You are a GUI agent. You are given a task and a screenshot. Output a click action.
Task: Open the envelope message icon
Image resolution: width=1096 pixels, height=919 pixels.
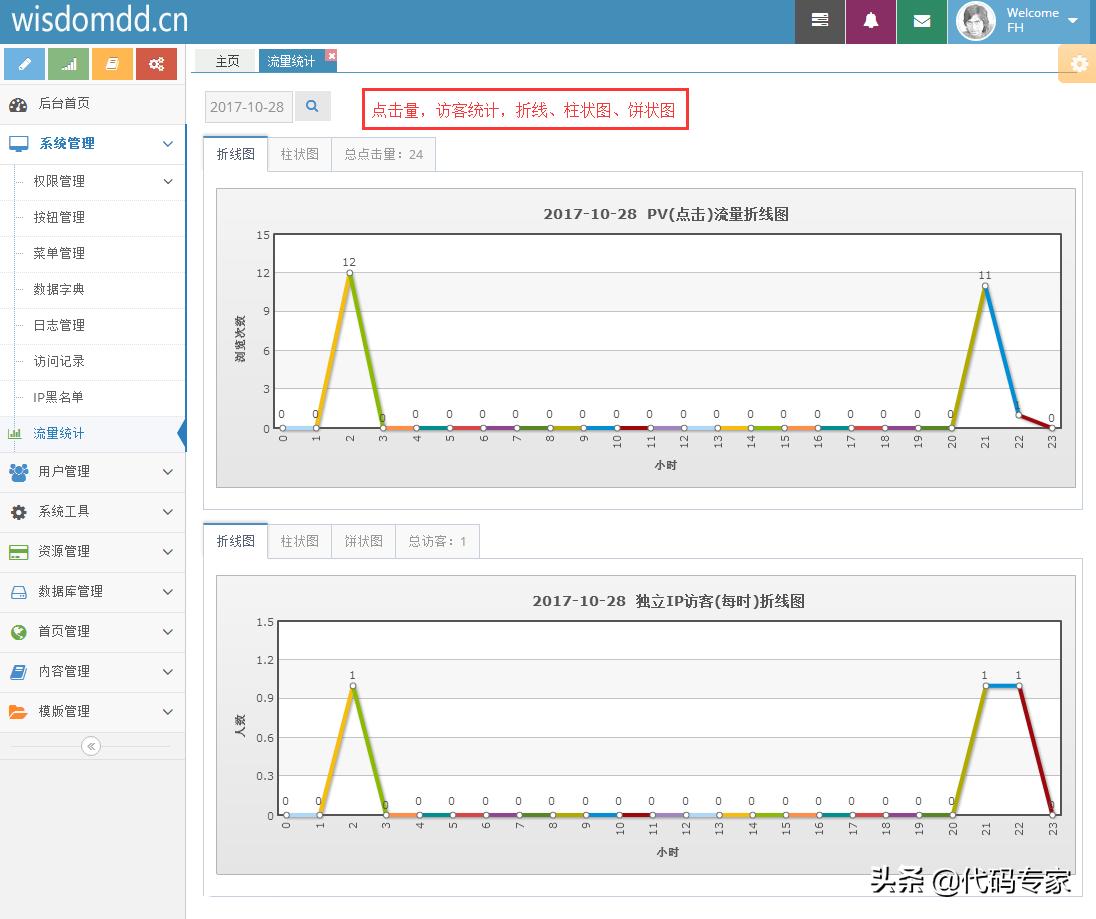[x=921, y=21]
